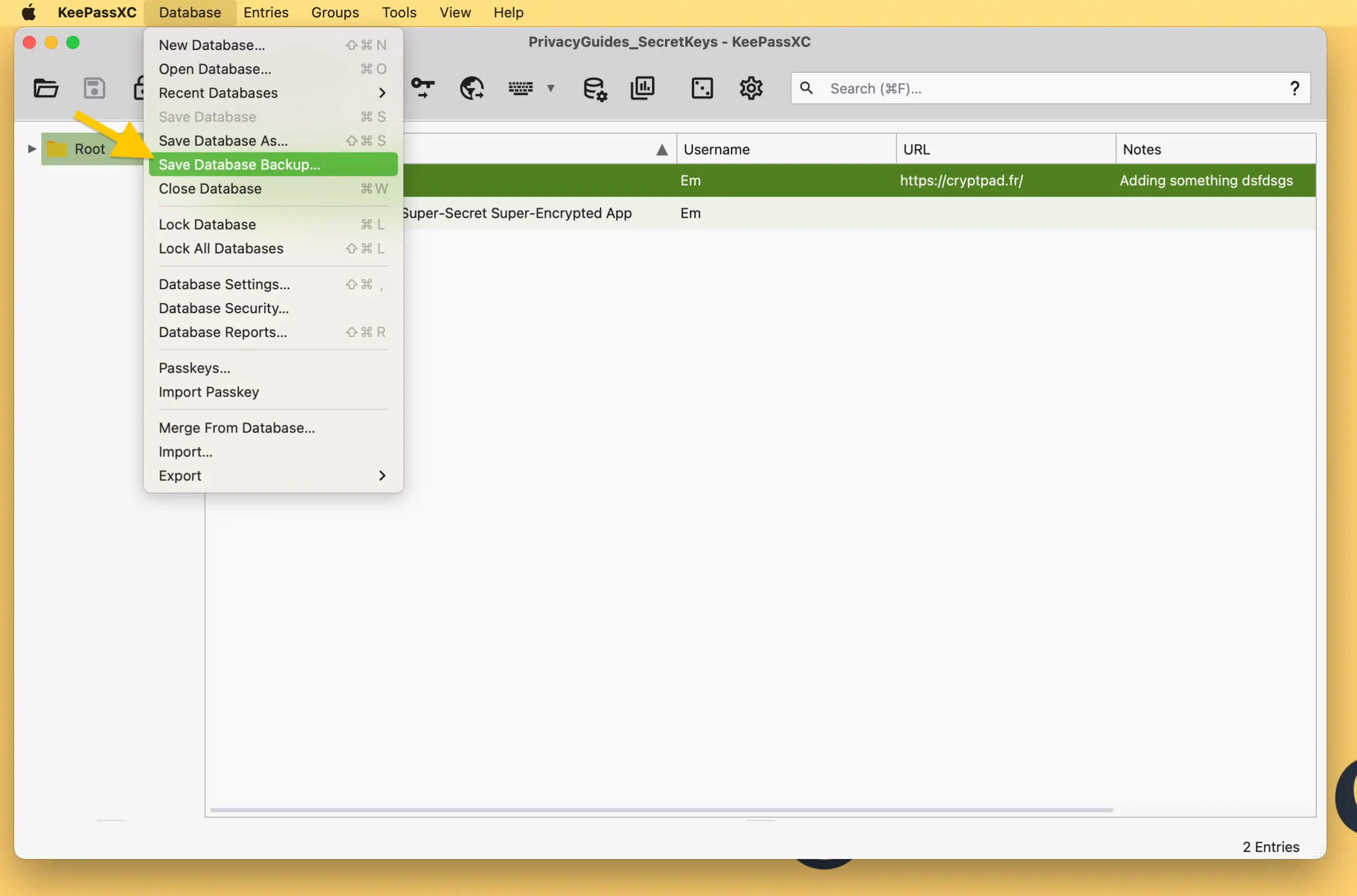
Task: Click the application settings gear icon
Action: pyautogui.click(x=751, y=87)
